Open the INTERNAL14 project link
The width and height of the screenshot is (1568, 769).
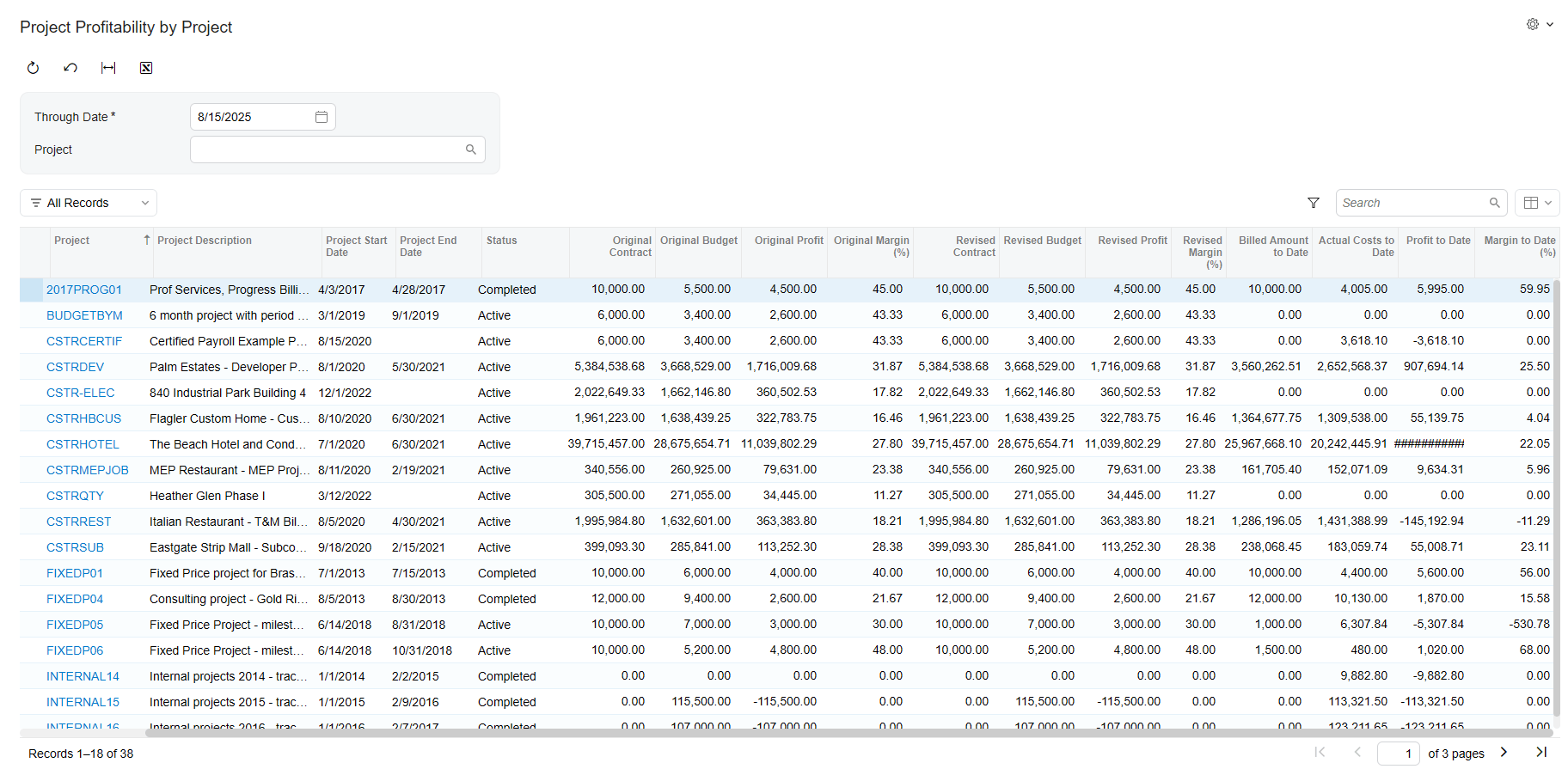pyautogui.click(x=83, y=676)
